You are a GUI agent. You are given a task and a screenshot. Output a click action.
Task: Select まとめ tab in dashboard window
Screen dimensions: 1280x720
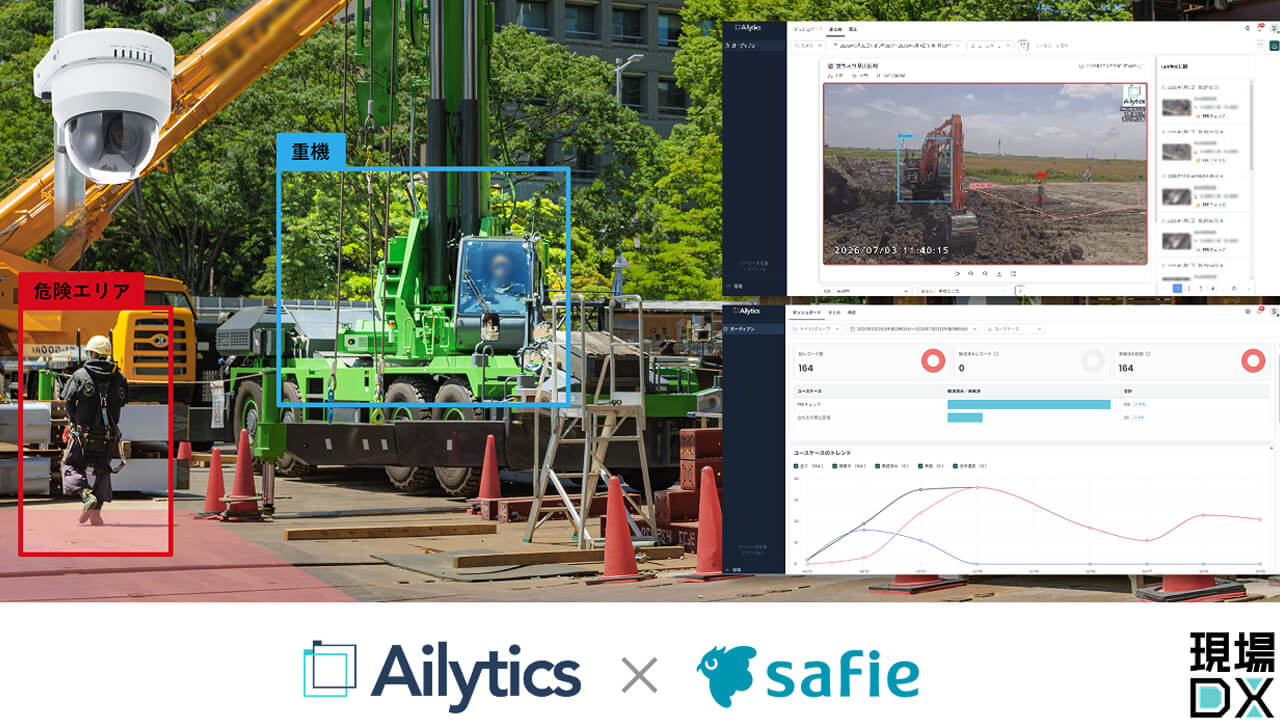coord(834,312)
